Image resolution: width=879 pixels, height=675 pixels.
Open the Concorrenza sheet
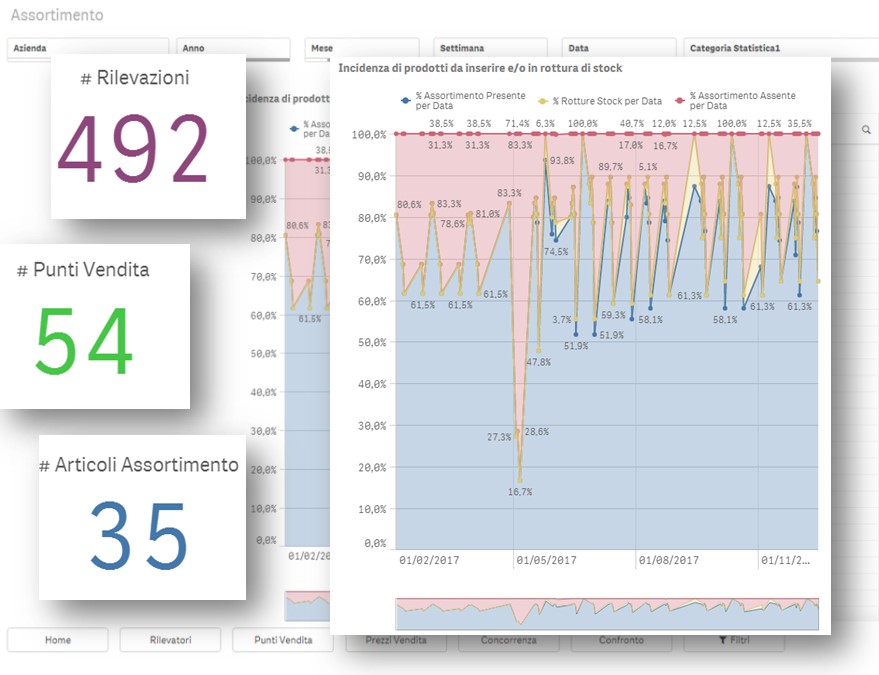508,640
